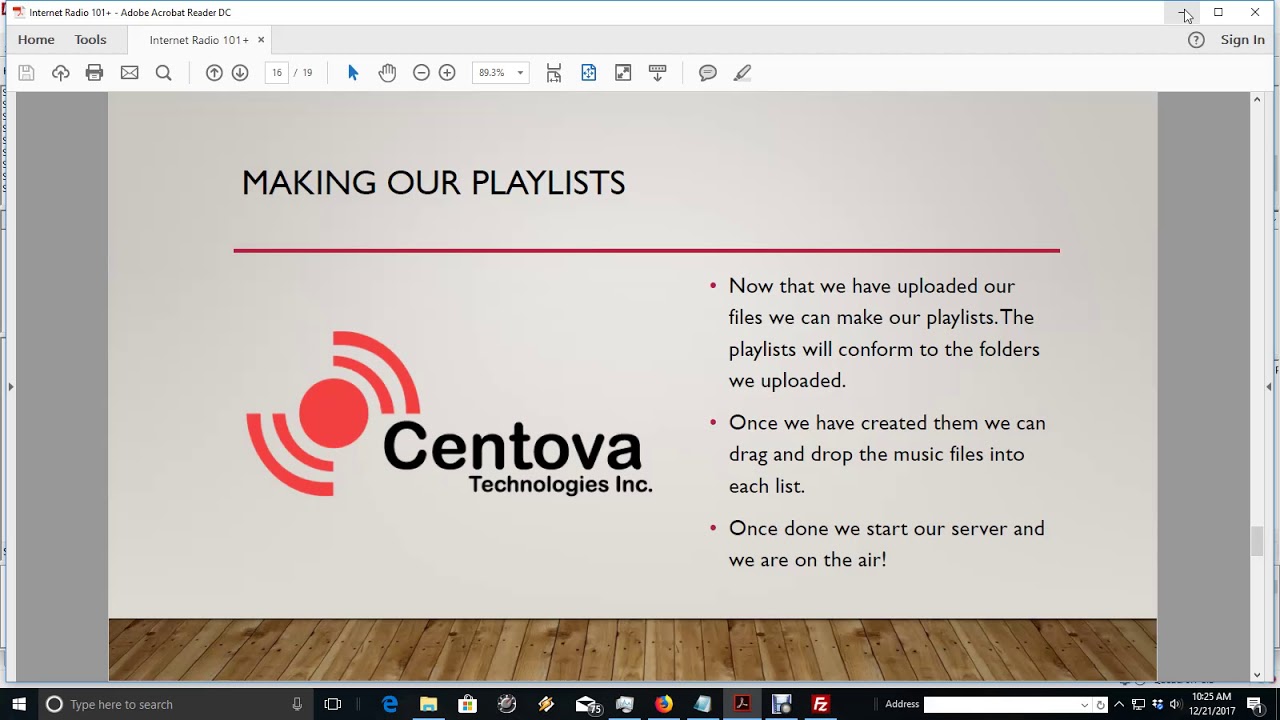1280x720 pixels.
Task: Close the Internet Radio 101+ tab
Action: [261, 40]
